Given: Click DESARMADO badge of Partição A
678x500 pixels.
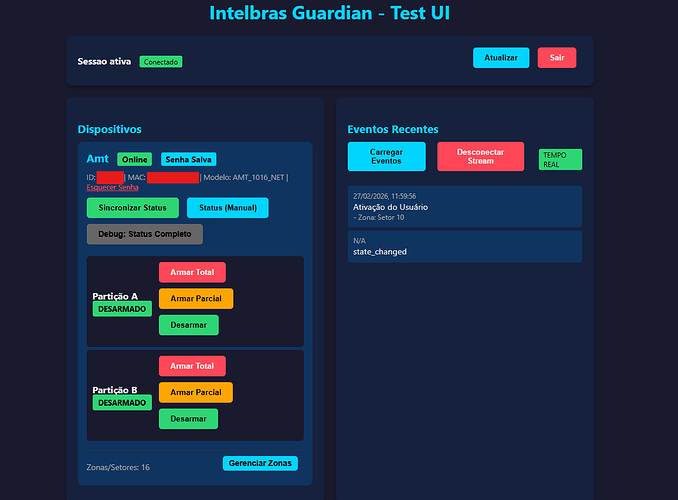Looking at the screenshot, I should 122,309.
